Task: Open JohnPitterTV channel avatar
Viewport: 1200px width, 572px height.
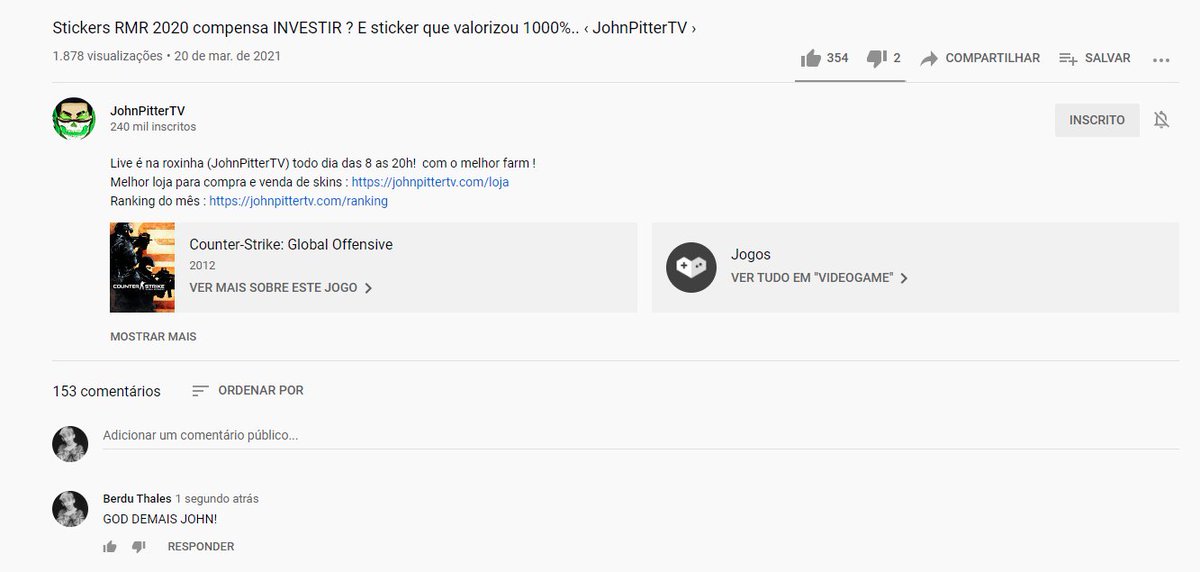Action: (73, 119)
